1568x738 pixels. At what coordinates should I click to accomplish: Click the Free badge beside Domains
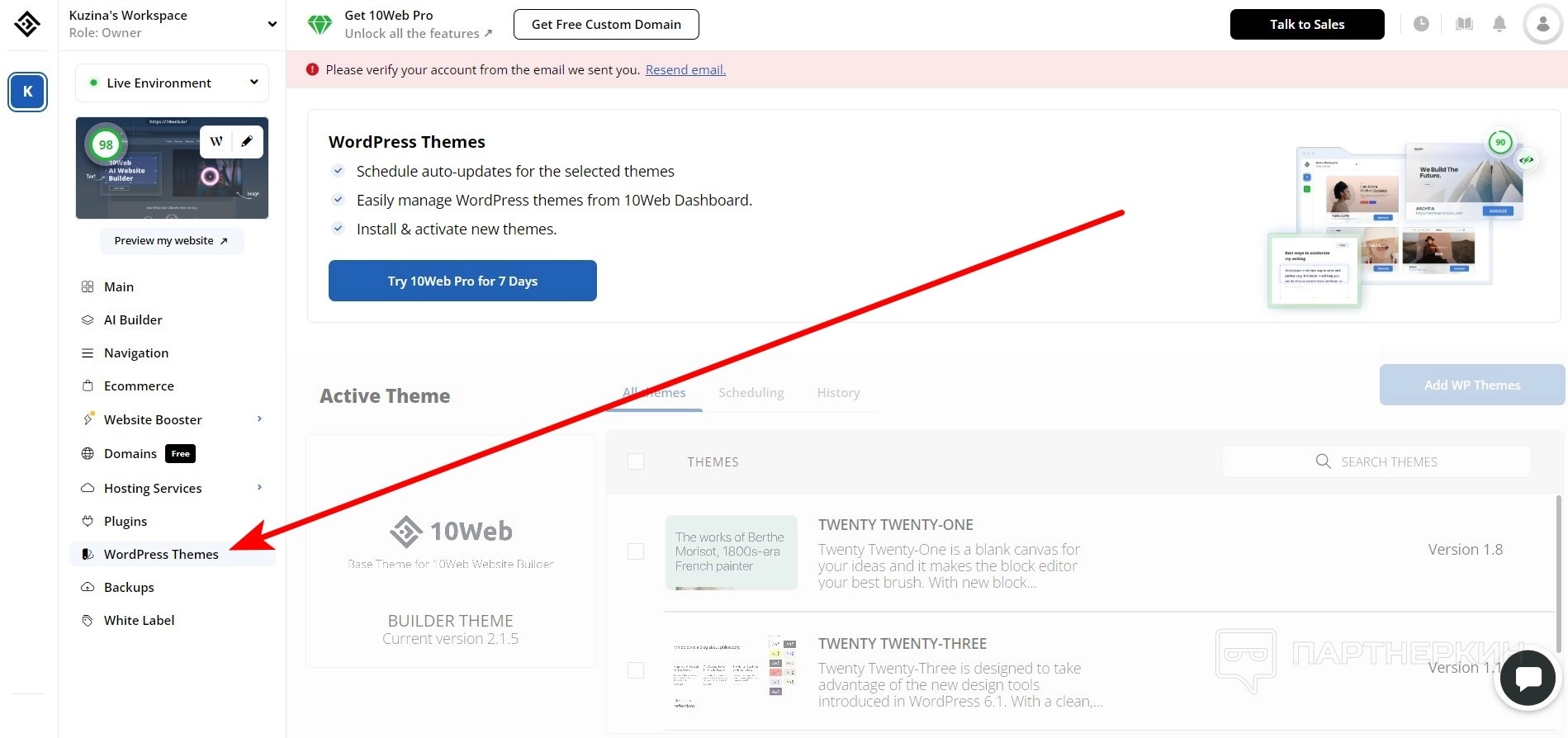coord(181,453)
